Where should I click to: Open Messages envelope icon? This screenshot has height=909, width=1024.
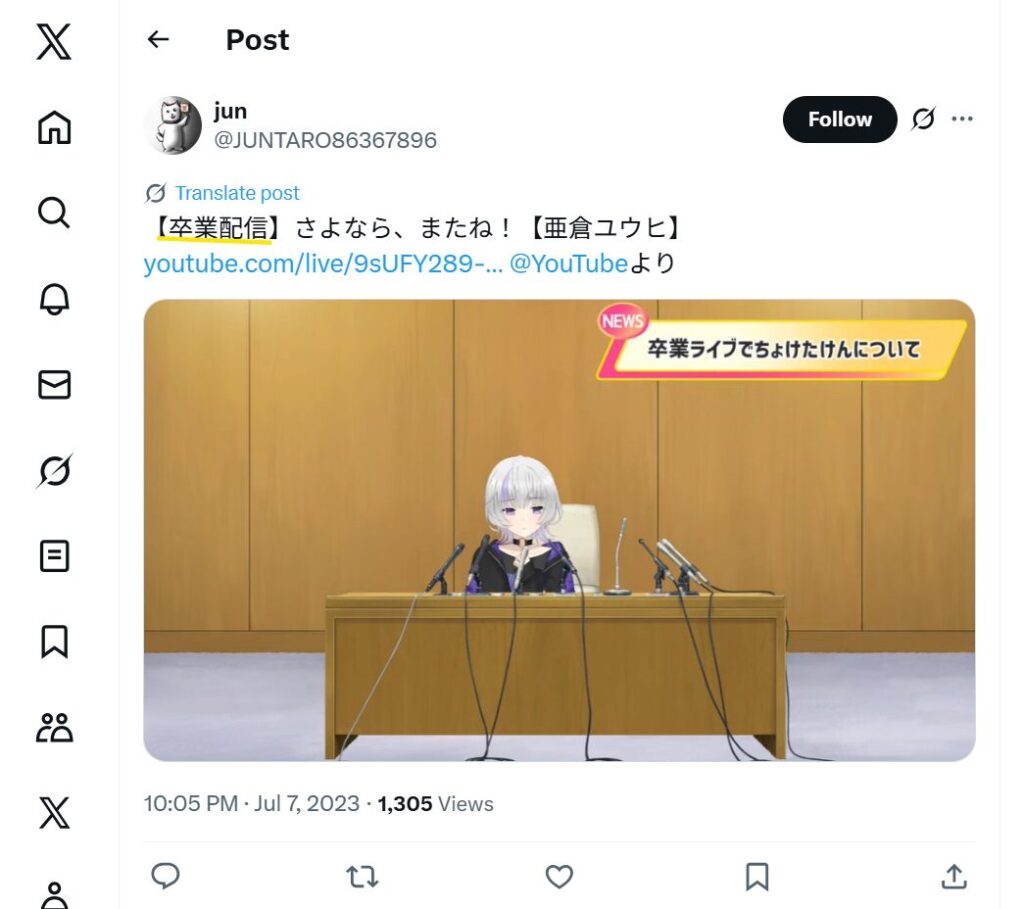click(54, 385)
